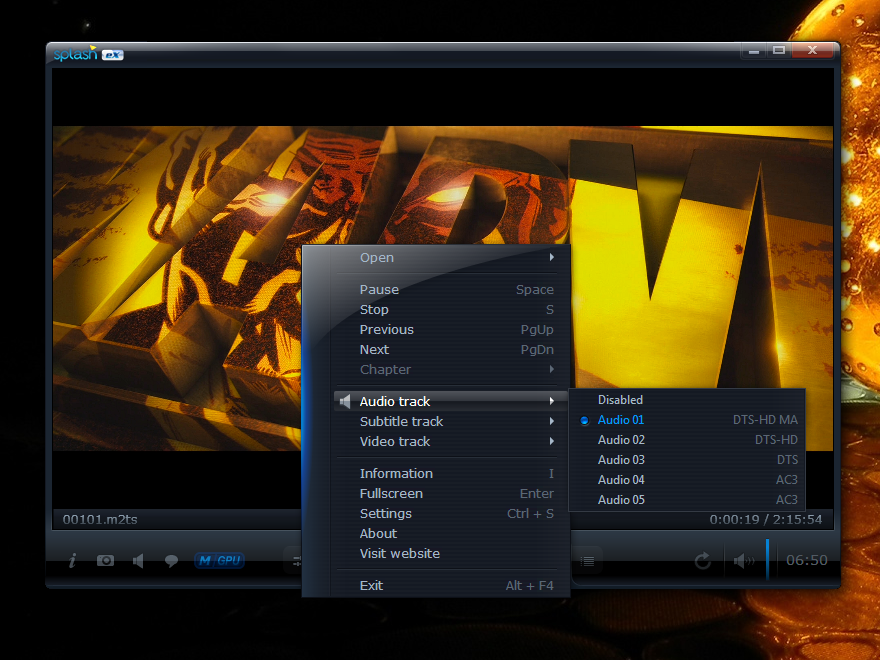Click the 0:00:19 / 2:15:54 time display
The image size is (880, 660).
tap(766, 520)
